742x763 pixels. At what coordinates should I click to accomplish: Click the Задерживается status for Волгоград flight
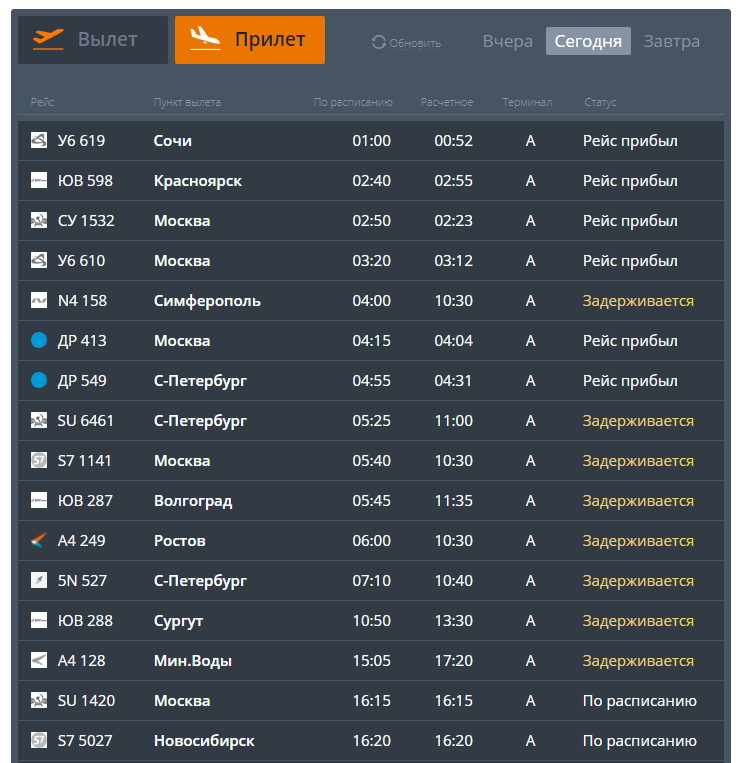click(638, 501)
